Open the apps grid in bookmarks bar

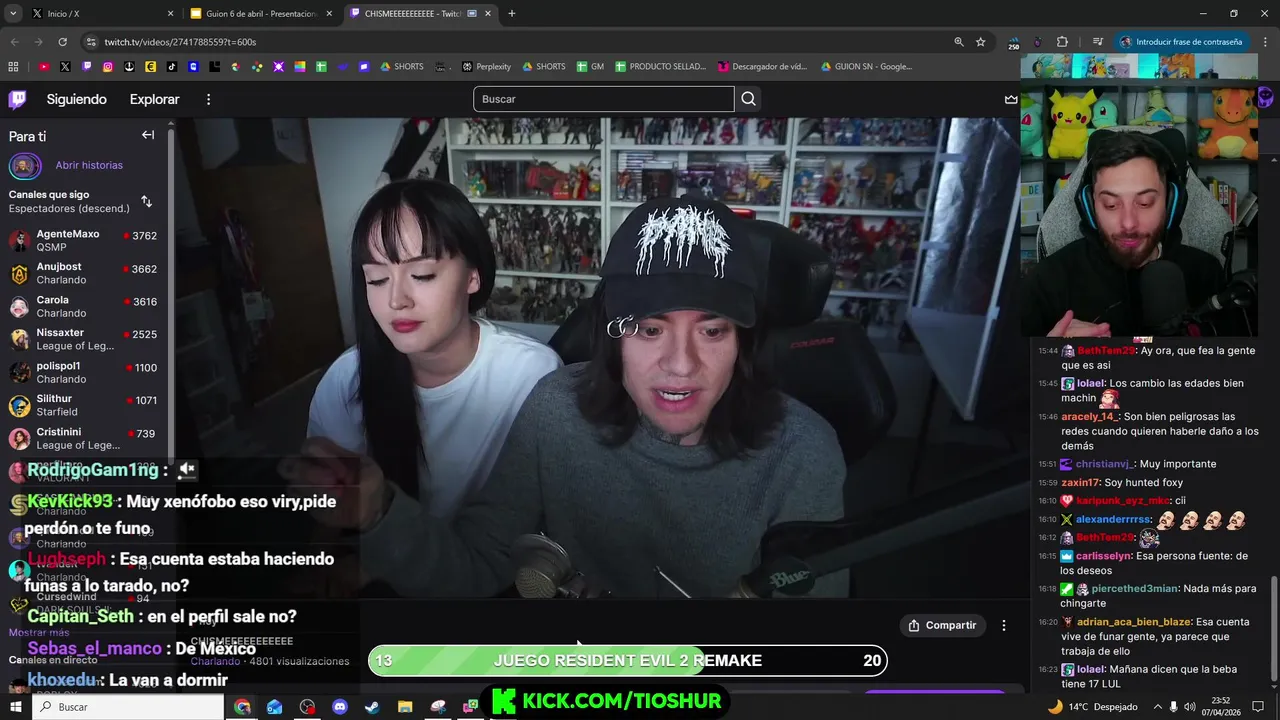point(13,67)
